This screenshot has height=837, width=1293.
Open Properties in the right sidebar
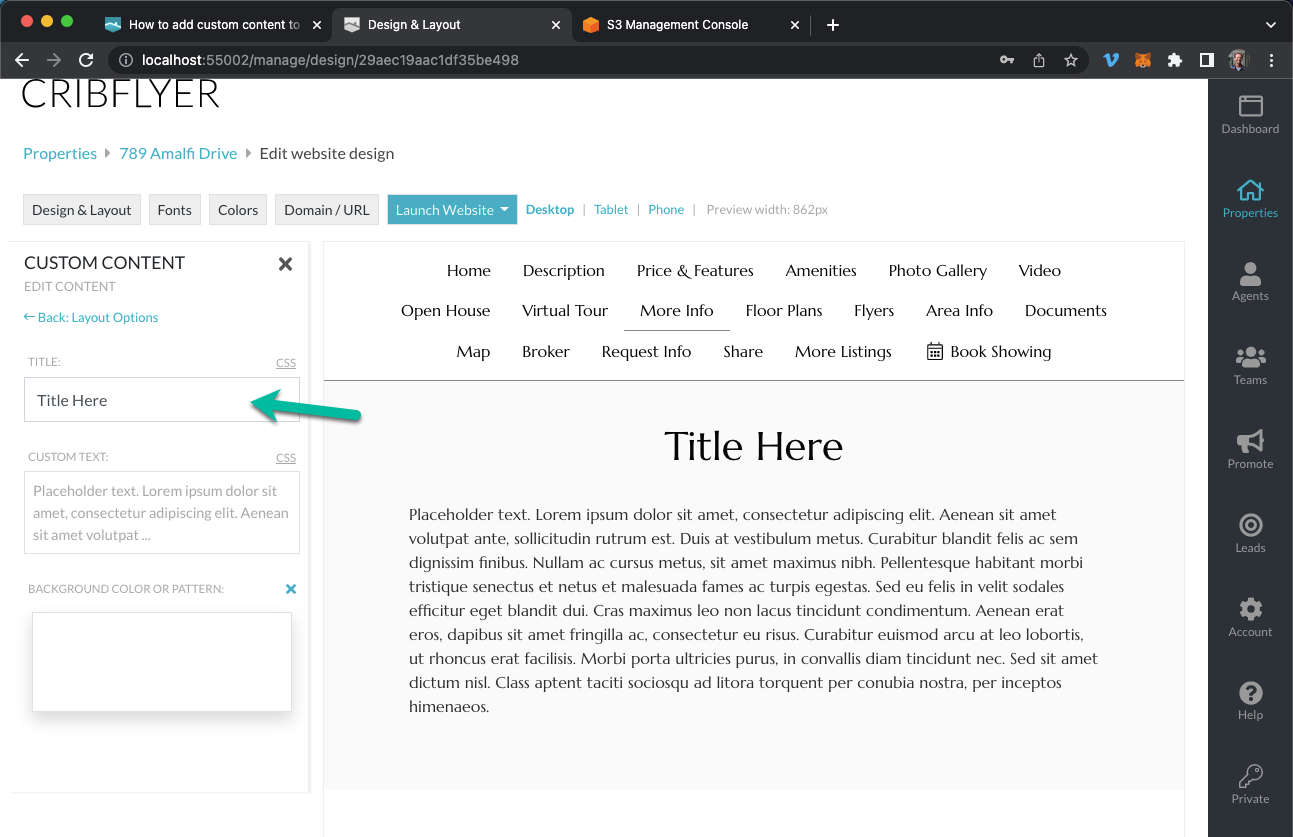point(1250,198)
